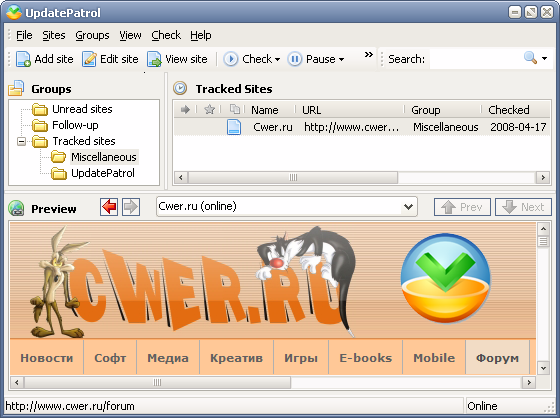Click the grey forward arrow in Preview

point(131,207)
